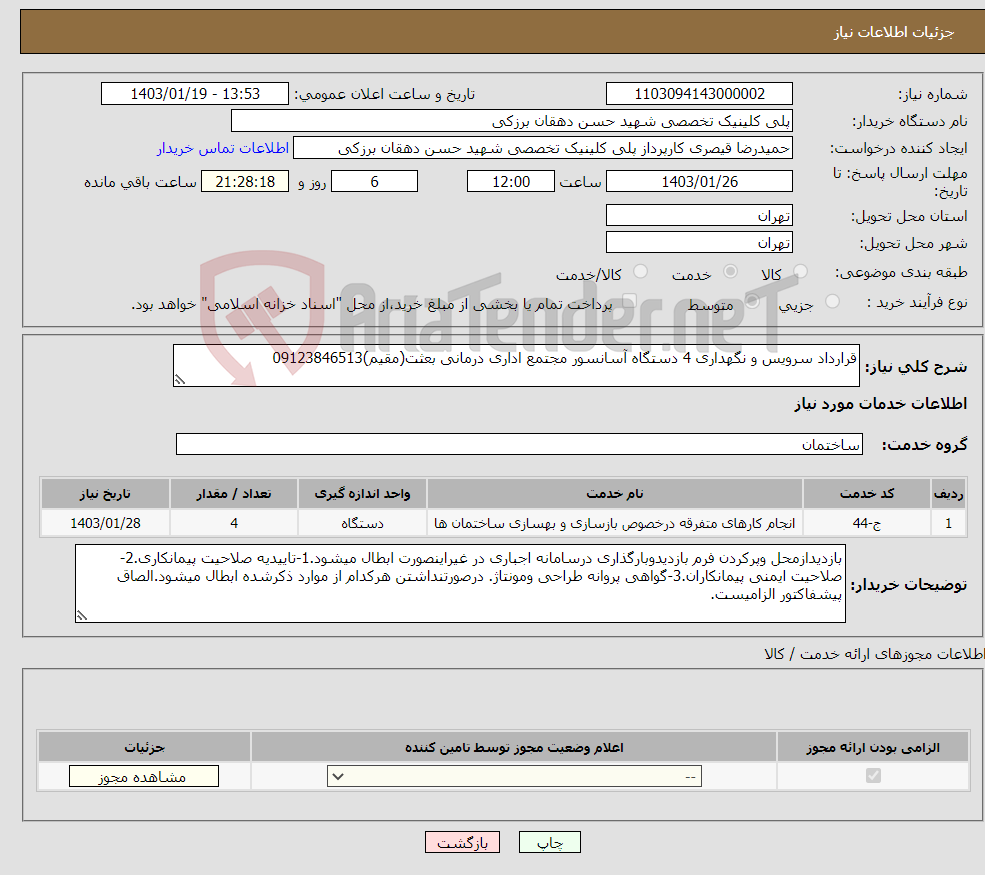The image size is (985, 875).
Task: Click the service group field ساختمان
Action: 520,444
